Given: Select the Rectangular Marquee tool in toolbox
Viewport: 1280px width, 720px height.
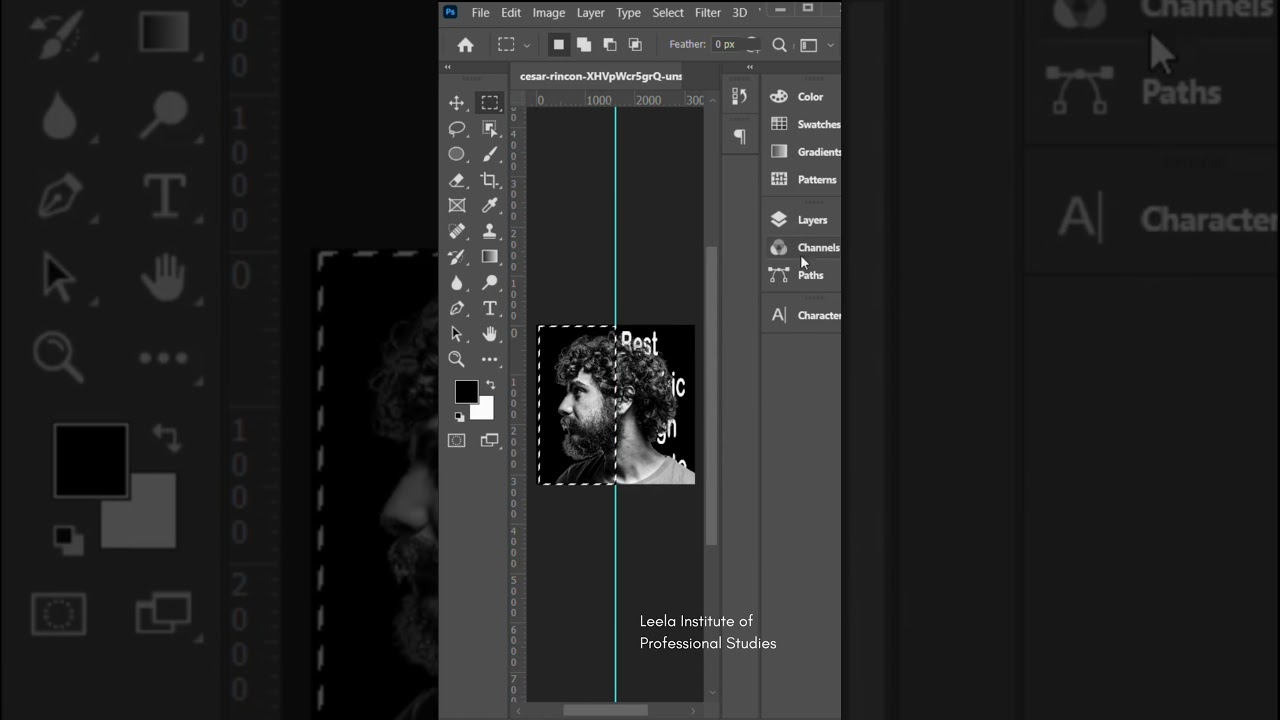Looking at the screenshot, I should tap(489, 103).
